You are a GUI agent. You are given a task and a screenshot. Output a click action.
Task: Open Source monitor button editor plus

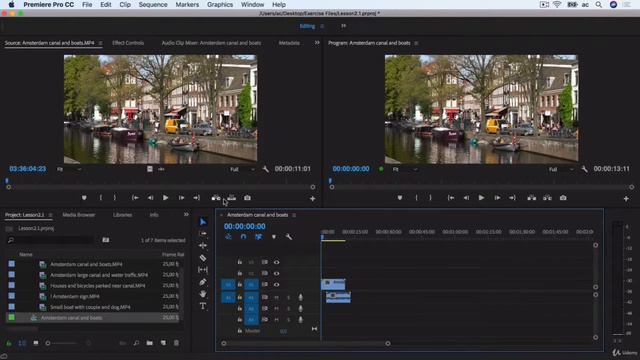pos(313,199)
